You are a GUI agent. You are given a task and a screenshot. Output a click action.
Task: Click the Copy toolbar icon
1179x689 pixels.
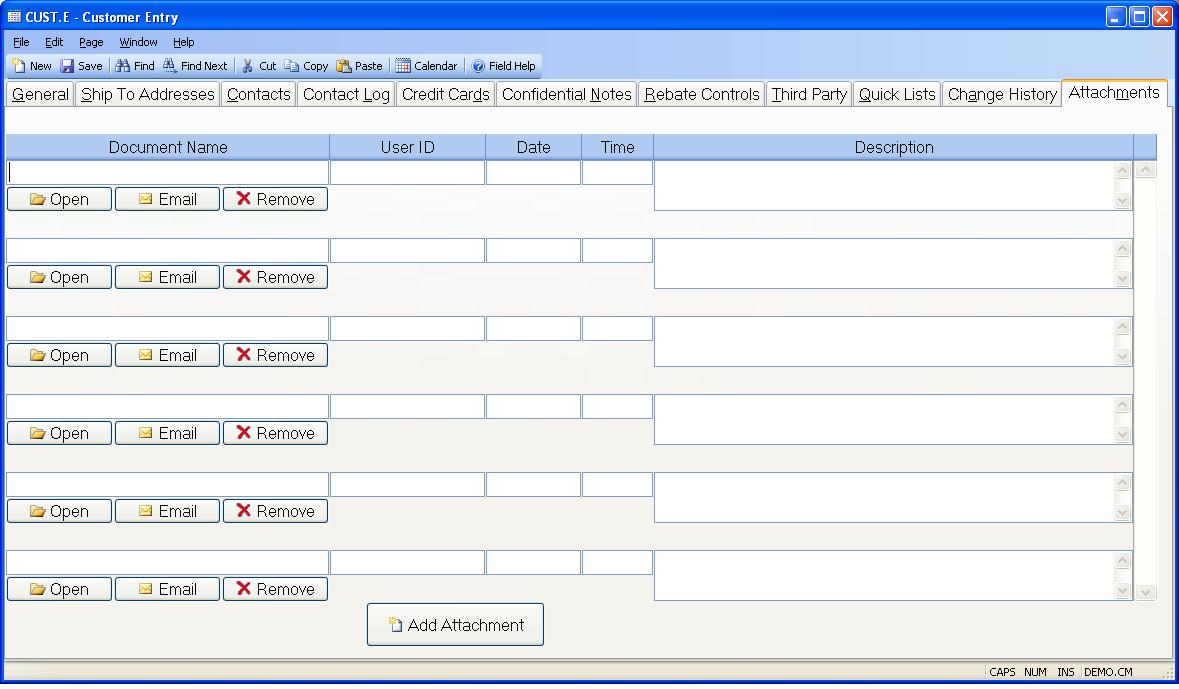coord(292,66)
